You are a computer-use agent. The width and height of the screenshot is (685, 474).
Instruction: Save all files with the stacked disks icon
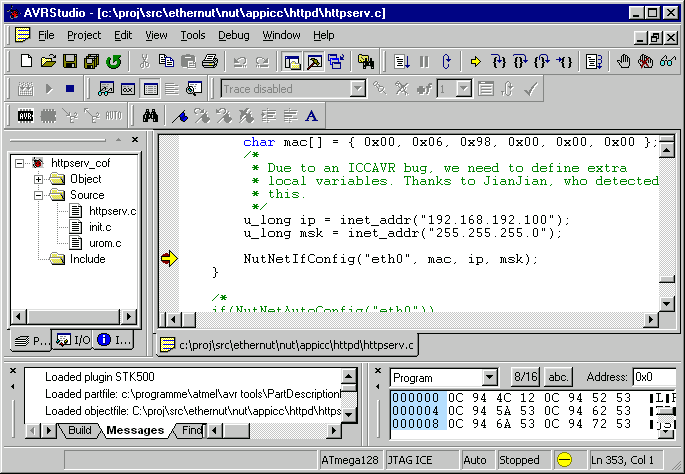91,61
